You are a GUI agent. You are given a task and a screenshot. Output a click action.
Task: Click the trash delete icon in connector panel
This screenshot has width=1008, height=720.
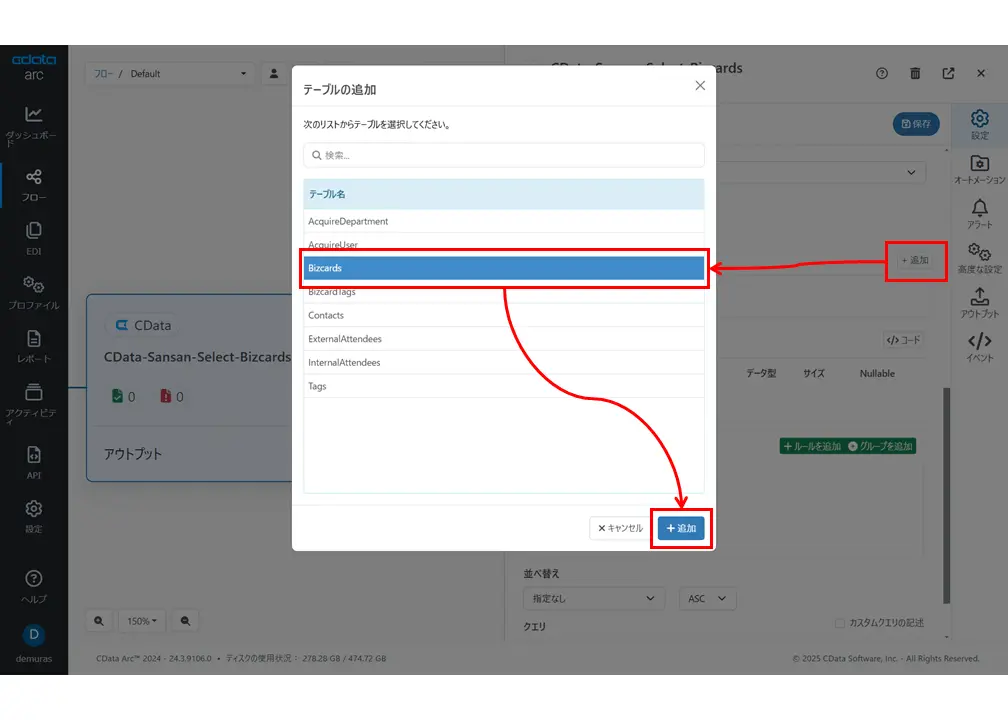pos(915,73)
